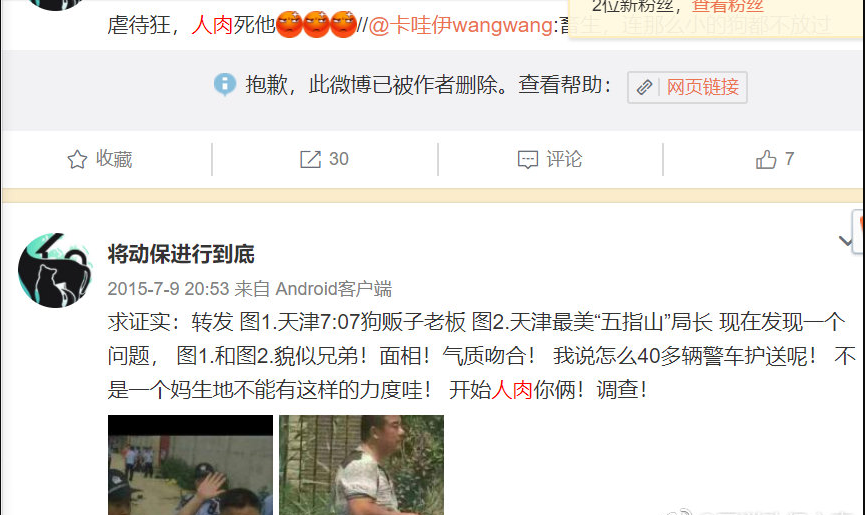Expand post options chevron arrow
The image size is (865, 515).
click(845, 241)
